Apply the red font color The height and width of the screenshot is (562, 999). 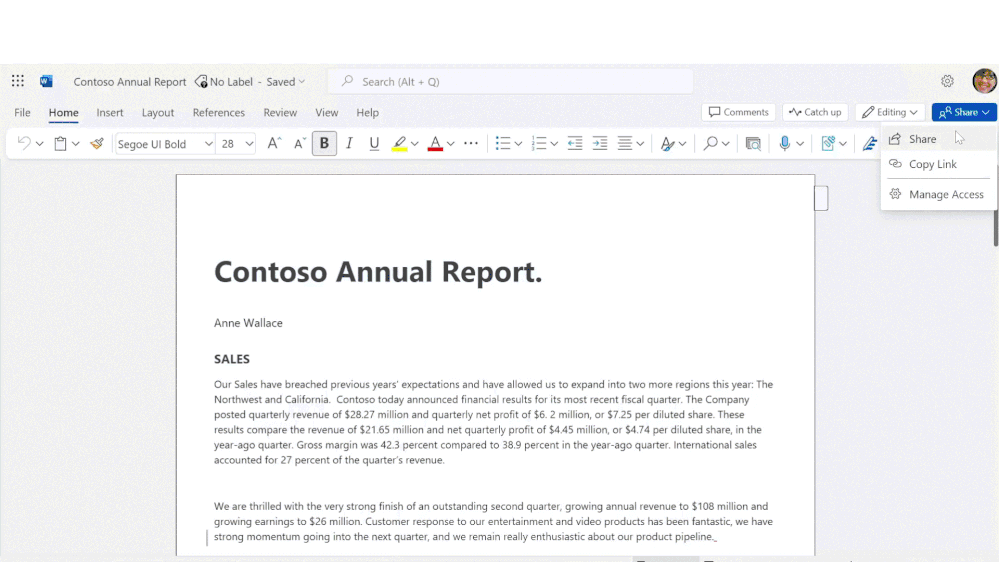[x=435, y=143]
